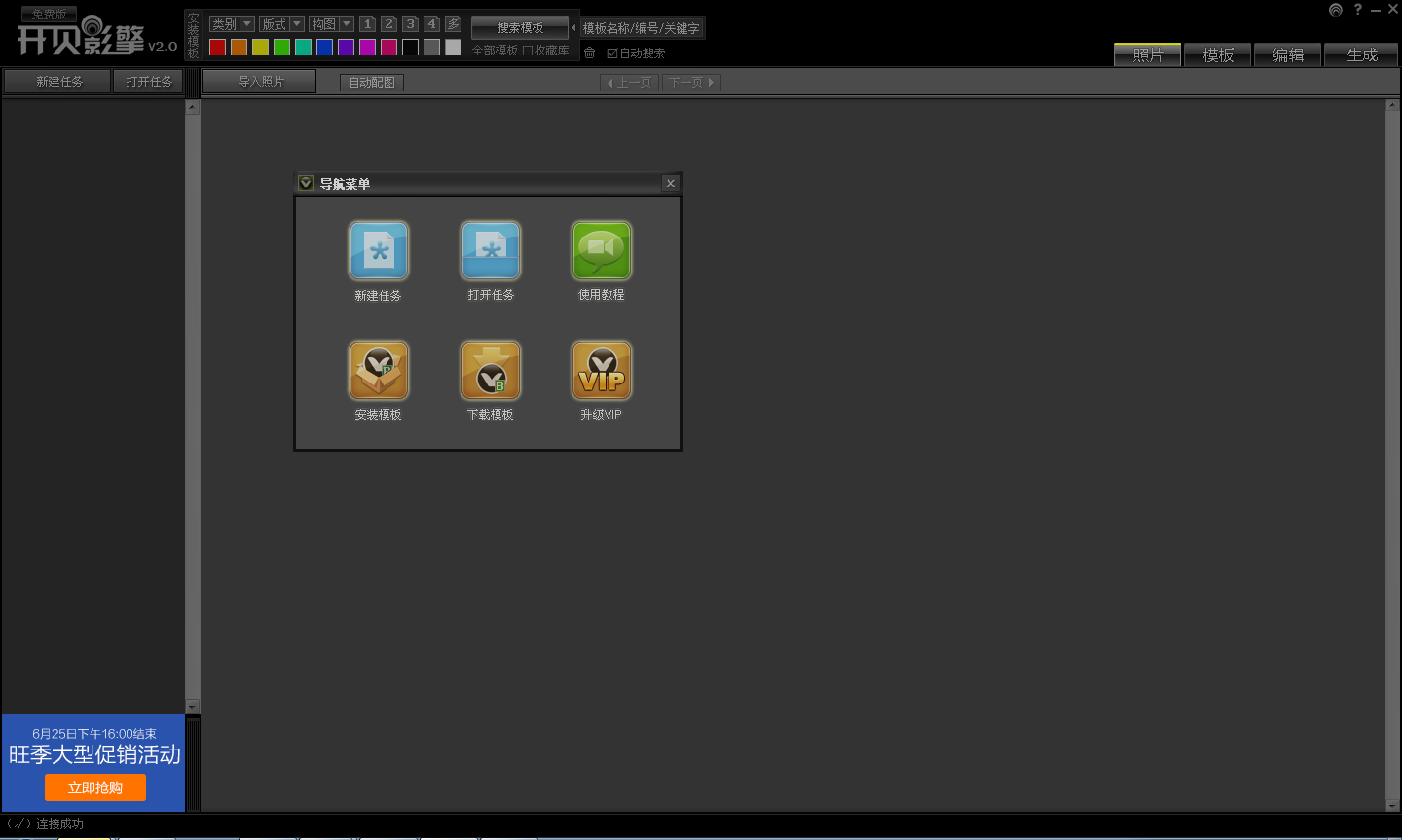
Task: Open the 打开任务 icon in navigation menu
Action: pyautogui.click(x=491, y=251)
